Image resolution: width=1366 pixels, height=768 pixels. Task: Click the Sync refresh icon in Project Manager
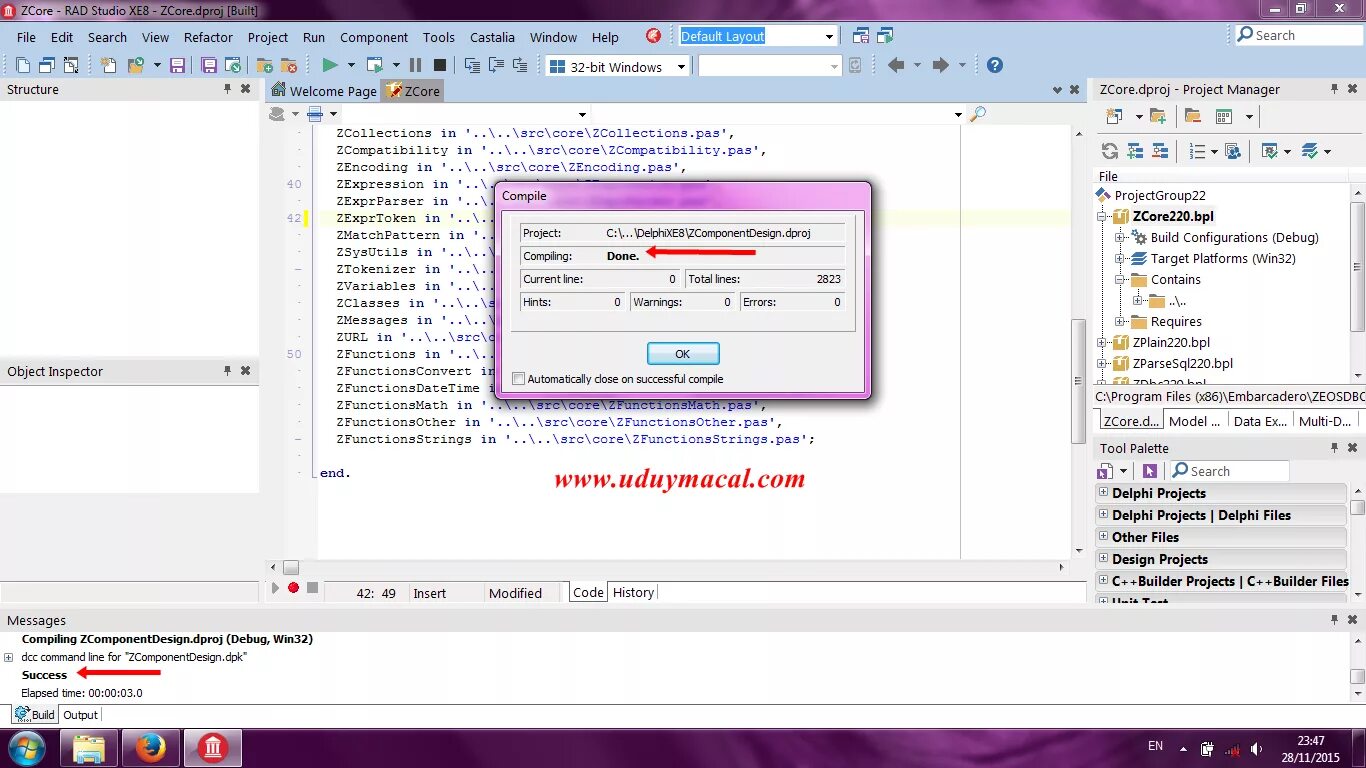click(1110, 151)
